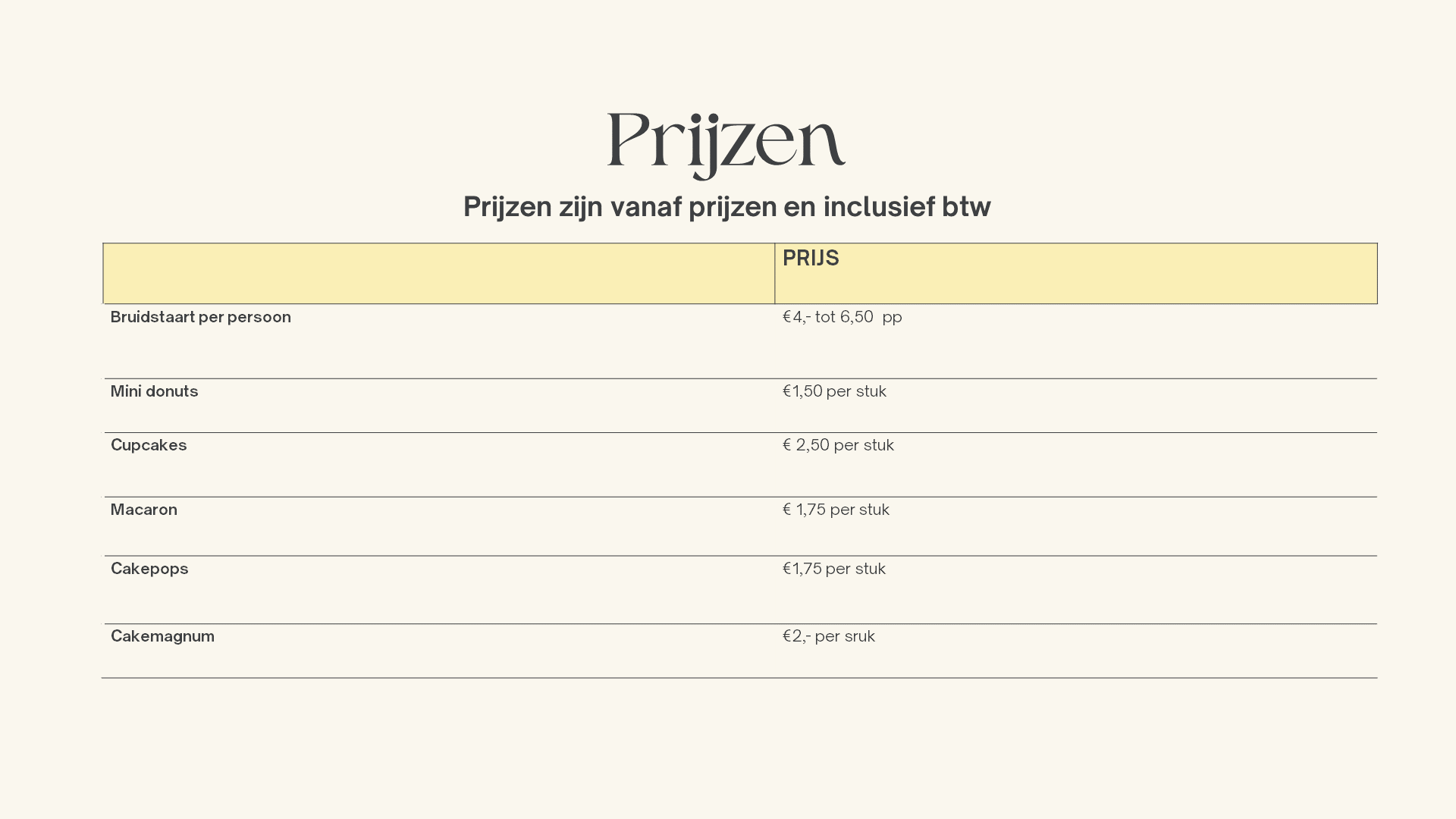
Task: Click the Cupcakes row label
Action: click(149, 445)
